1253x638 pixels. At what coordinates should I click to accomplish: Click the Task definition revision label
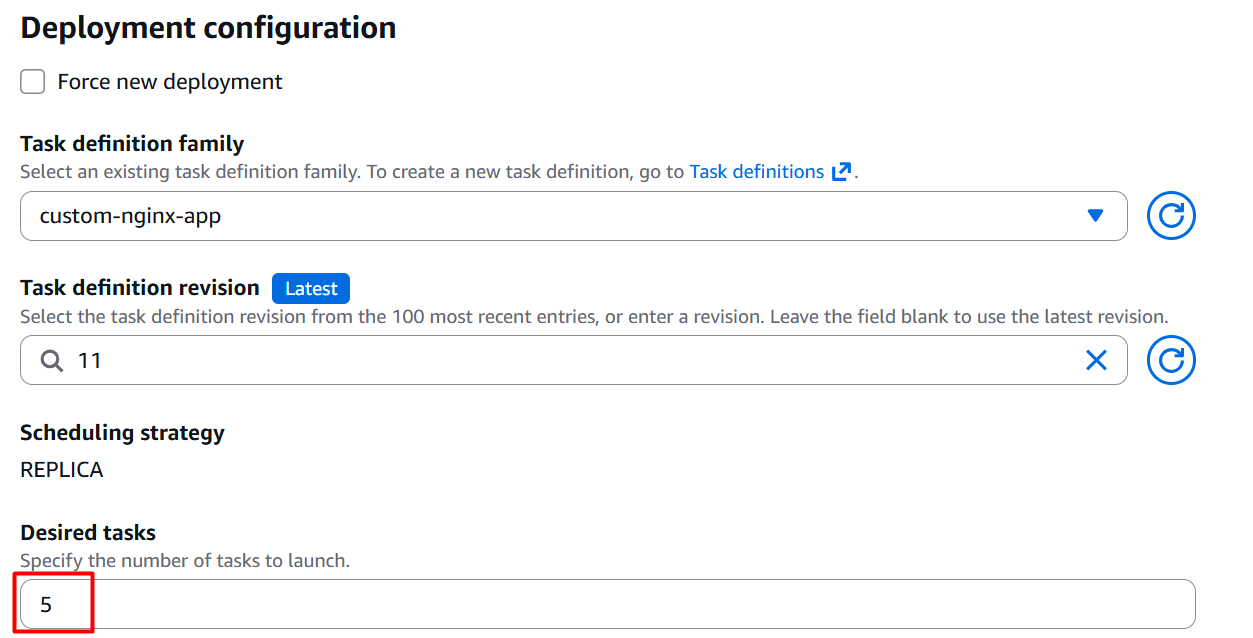[x=140, y=288]
